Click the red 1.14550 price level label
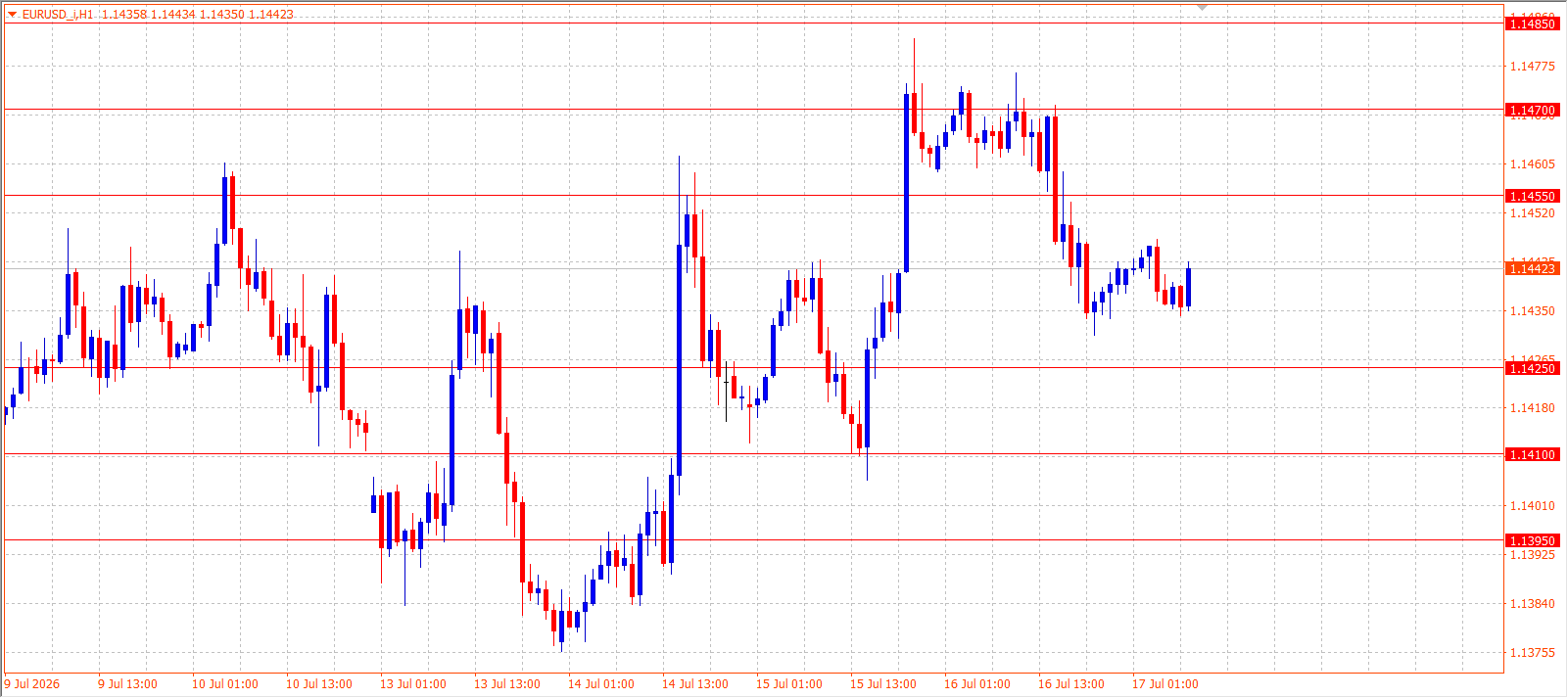This screenshot has height=698, width=1568. coord(1533,196)
